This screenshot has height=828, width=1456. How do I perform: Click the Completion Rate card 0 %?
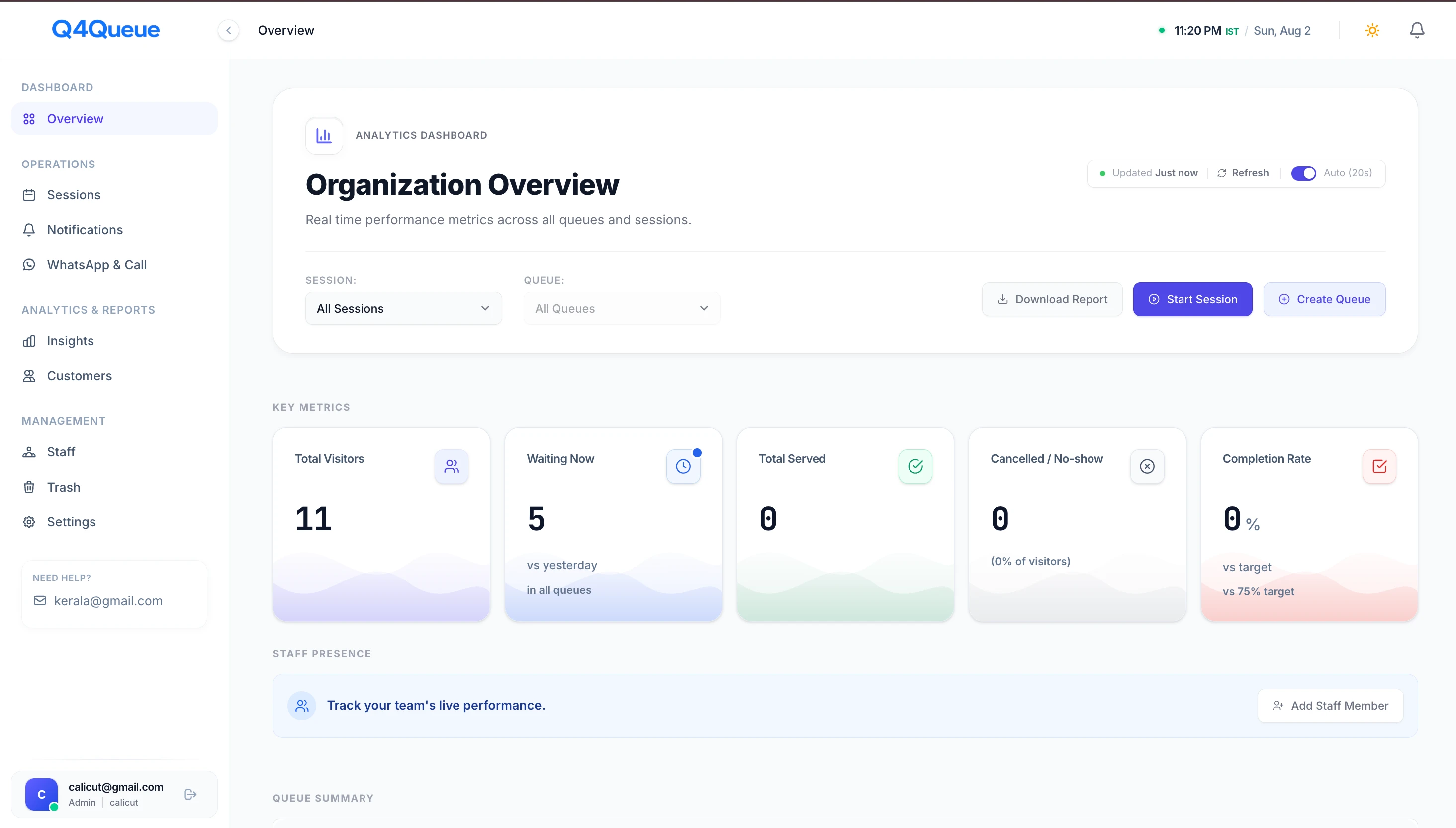point(1241,520)
